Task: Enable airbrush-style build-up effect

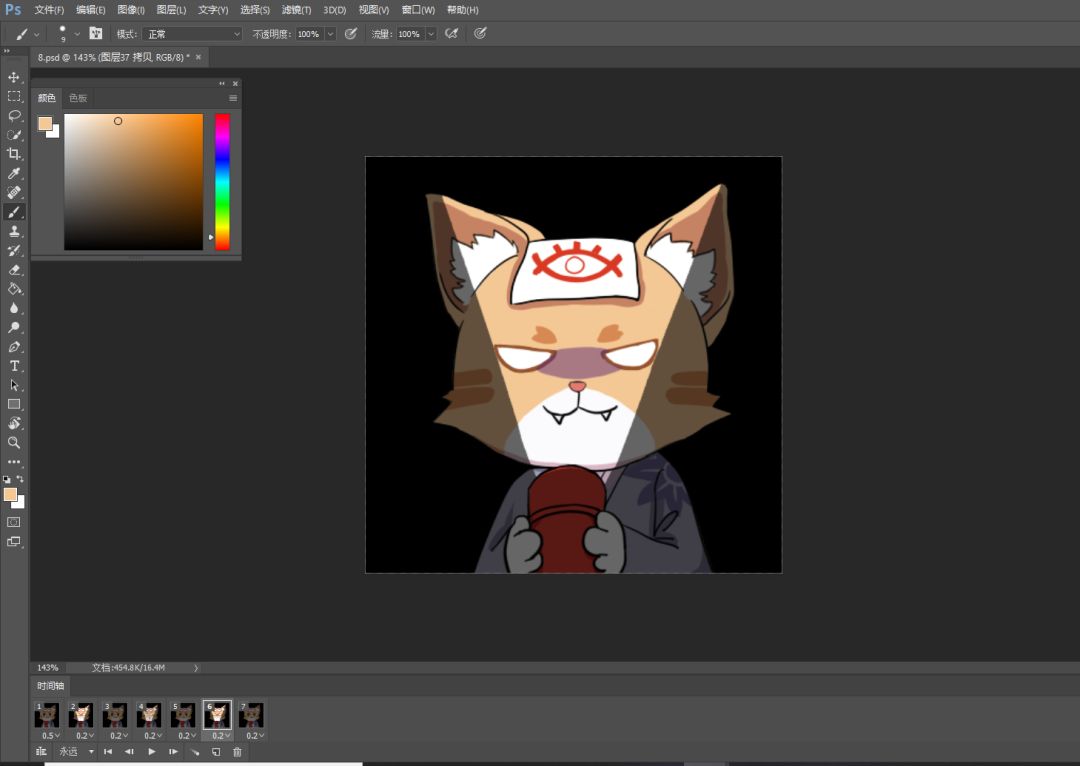Action: coord(451,33)
